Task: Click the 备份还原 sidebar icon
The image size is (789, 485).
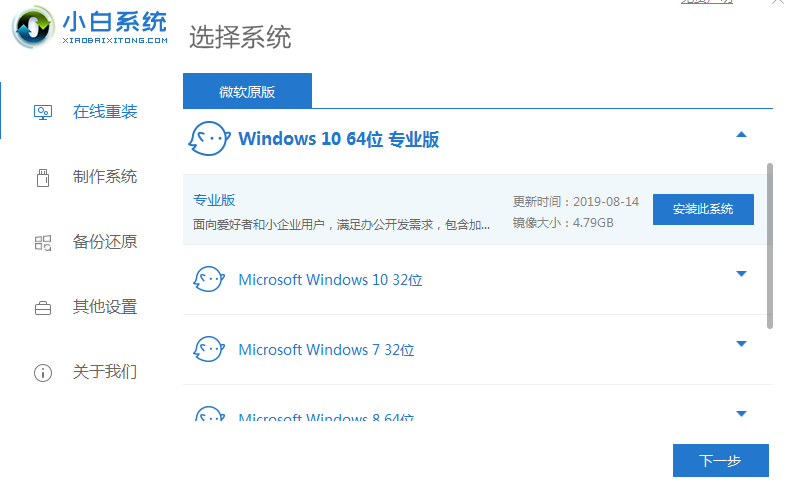Action: [x=43, y=242]
